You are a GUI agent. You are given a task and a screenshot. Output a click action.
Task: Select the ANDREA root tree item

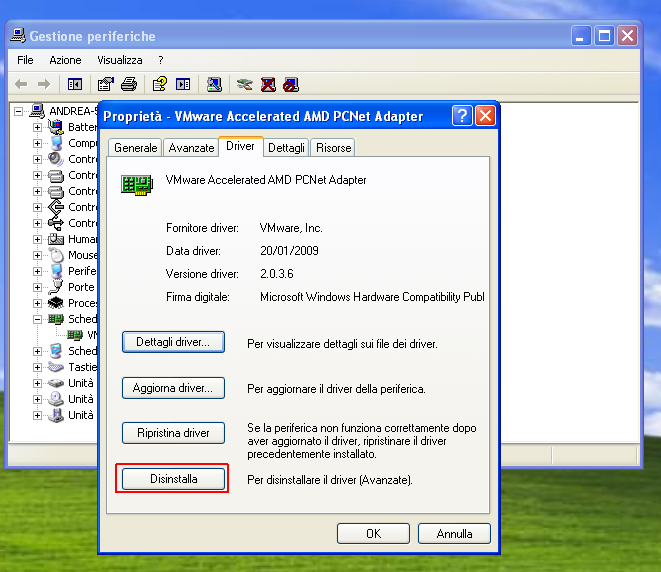pyautogui.click(x=73, y=111)
